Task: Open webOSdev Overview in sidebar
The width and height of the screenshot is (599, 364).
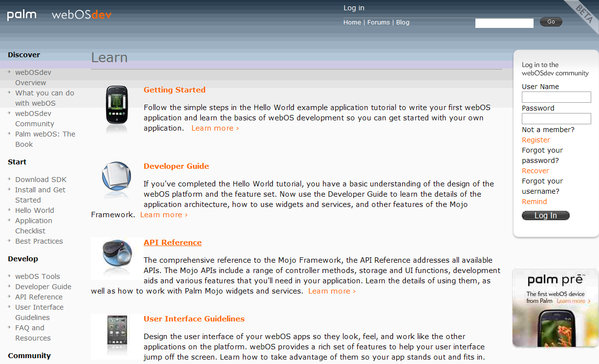Action: 33,78
